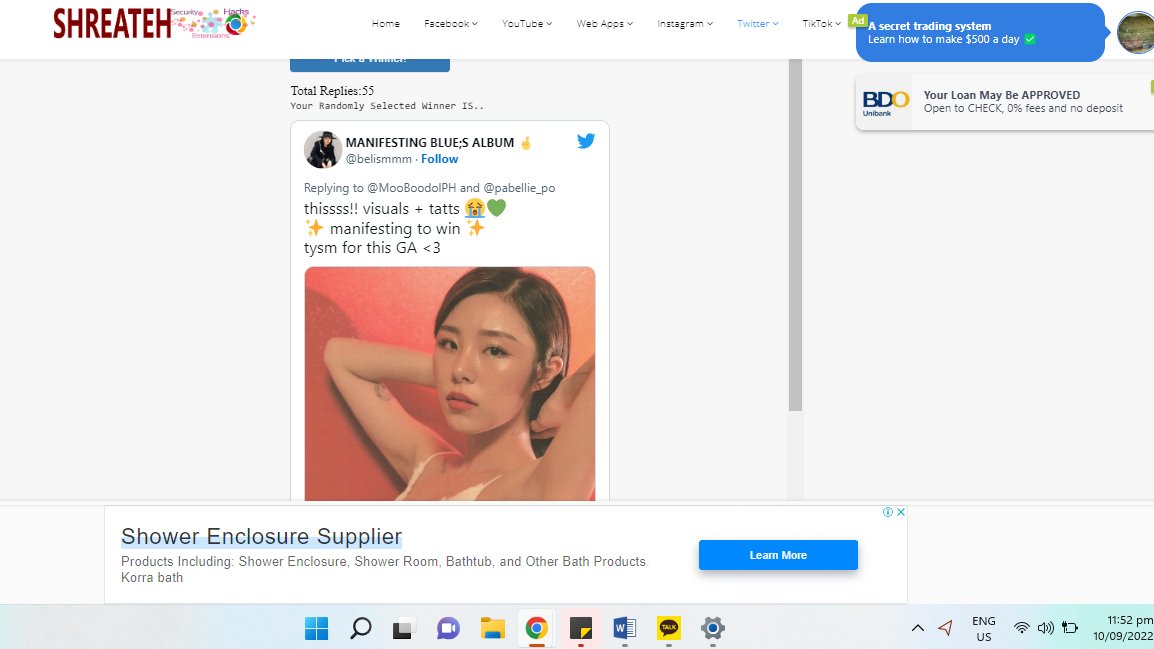Open Windows Start menu
1154x649 pixels.
[x=316, y=628]
